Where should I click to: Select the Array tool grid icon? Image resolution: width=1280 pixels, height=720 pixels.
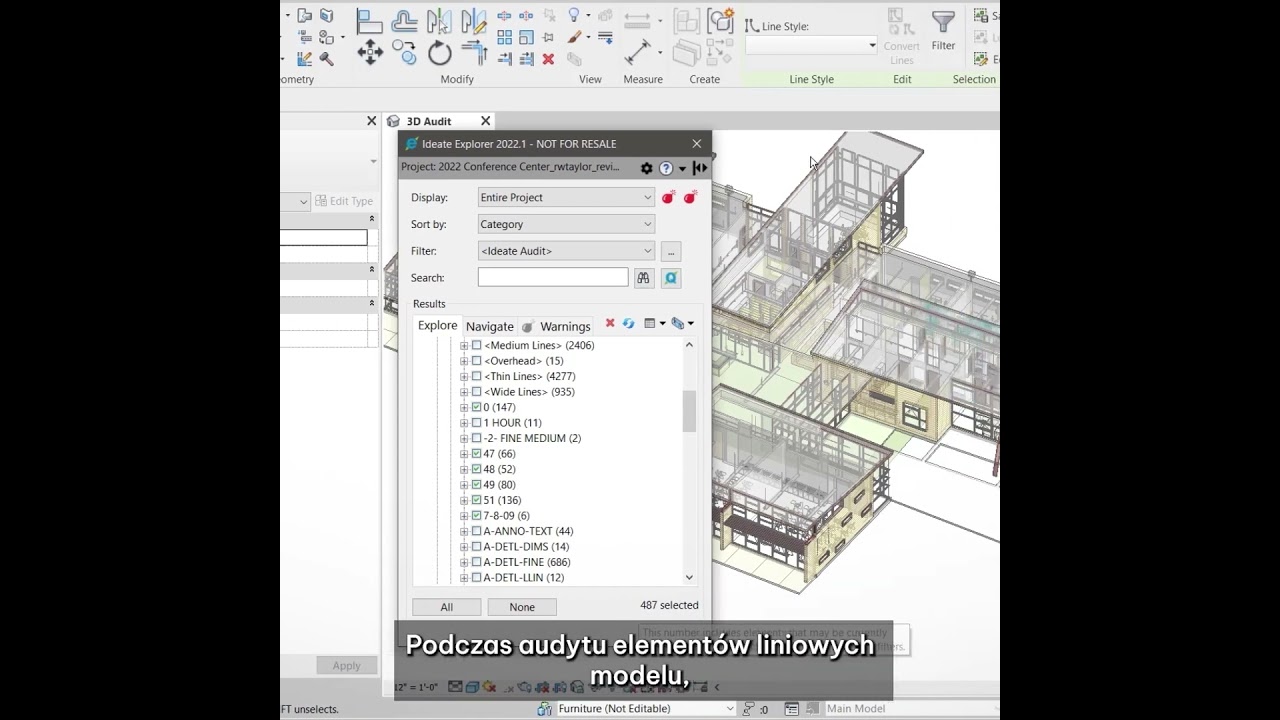point(504,38)
